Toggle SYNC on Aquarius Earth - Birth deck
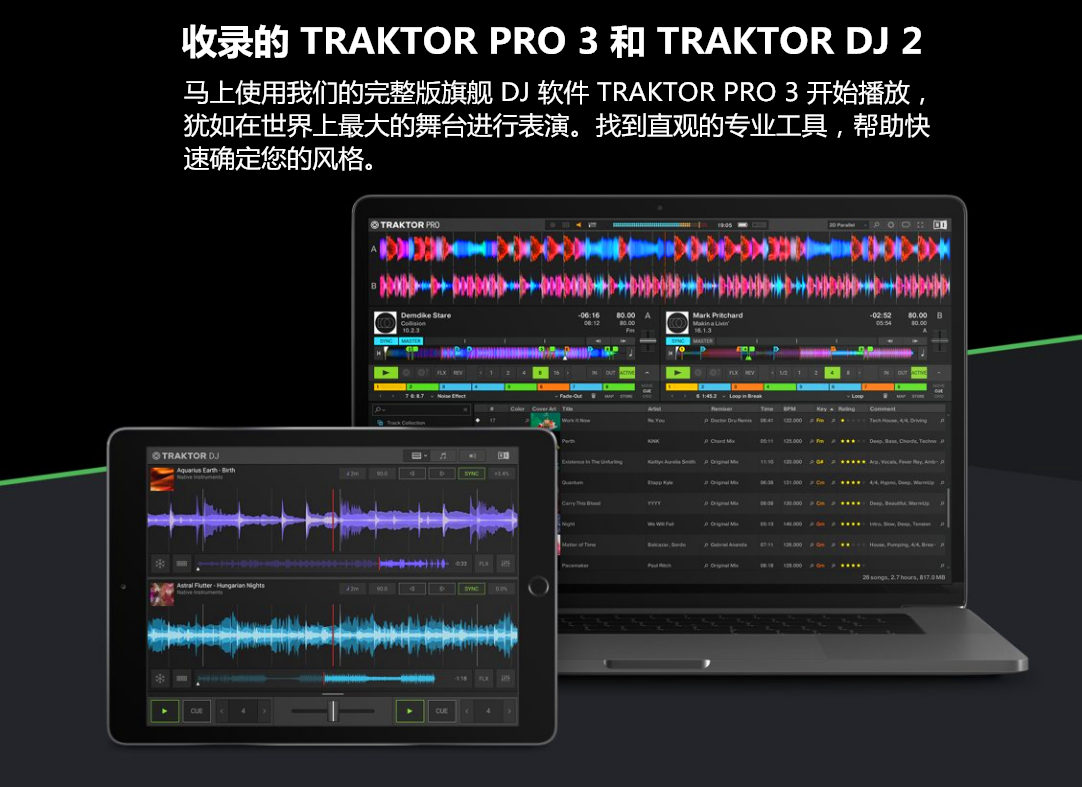The width and height of the screenshot is (1082, 787). [472, 474]
